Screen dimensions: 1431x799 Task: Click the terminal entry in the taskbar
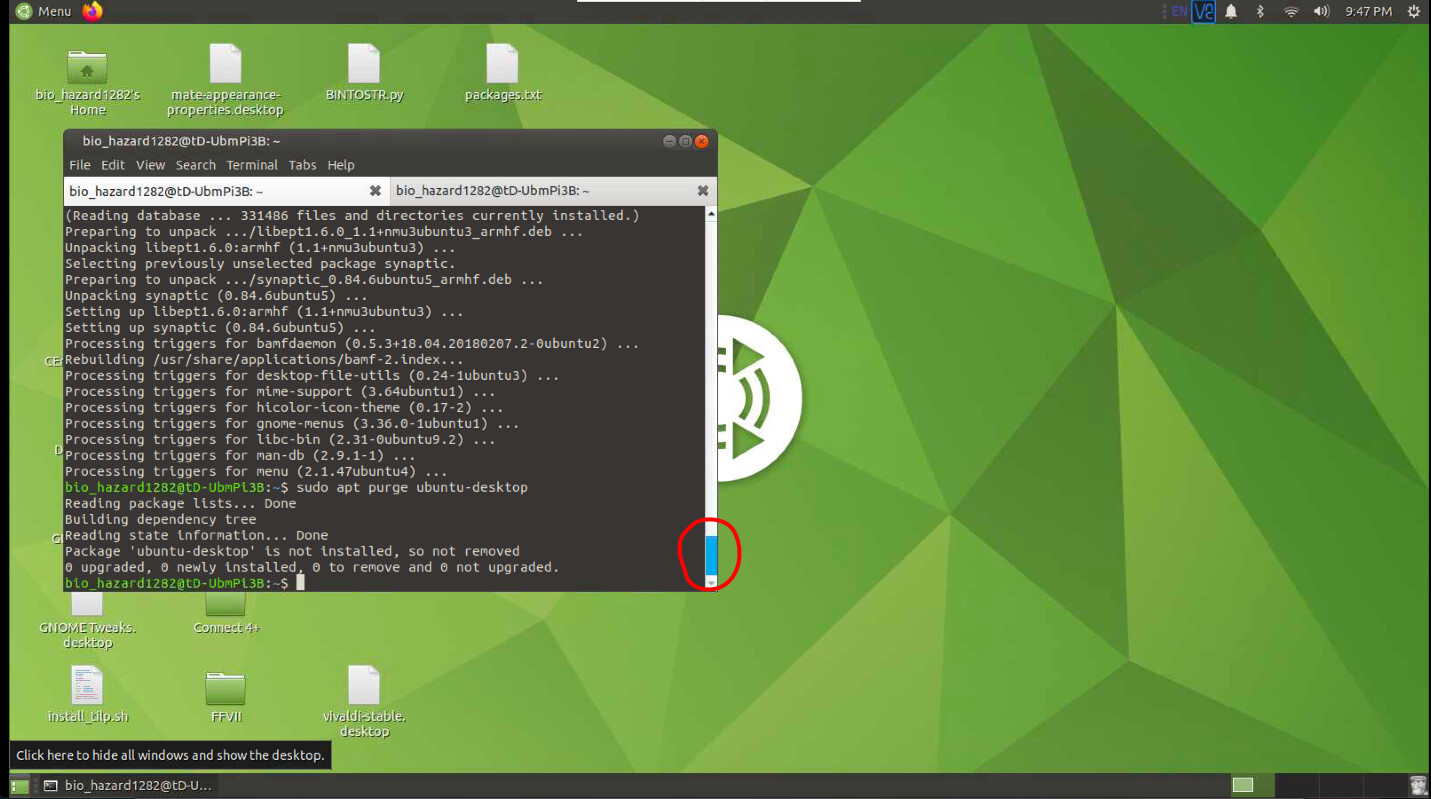[130, 785]
